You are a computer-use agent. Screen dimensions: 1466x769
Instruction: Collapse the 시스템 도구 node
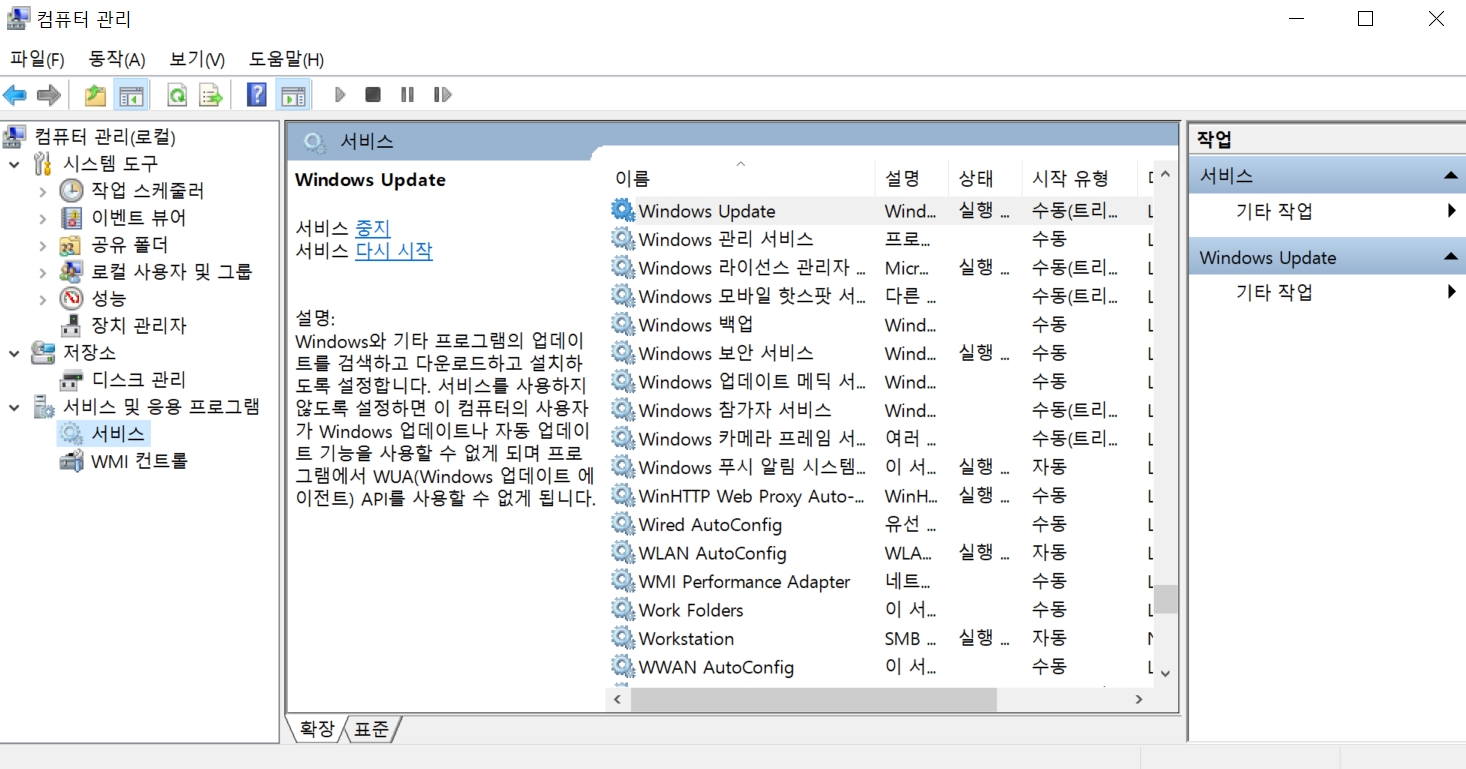(14, 163)
